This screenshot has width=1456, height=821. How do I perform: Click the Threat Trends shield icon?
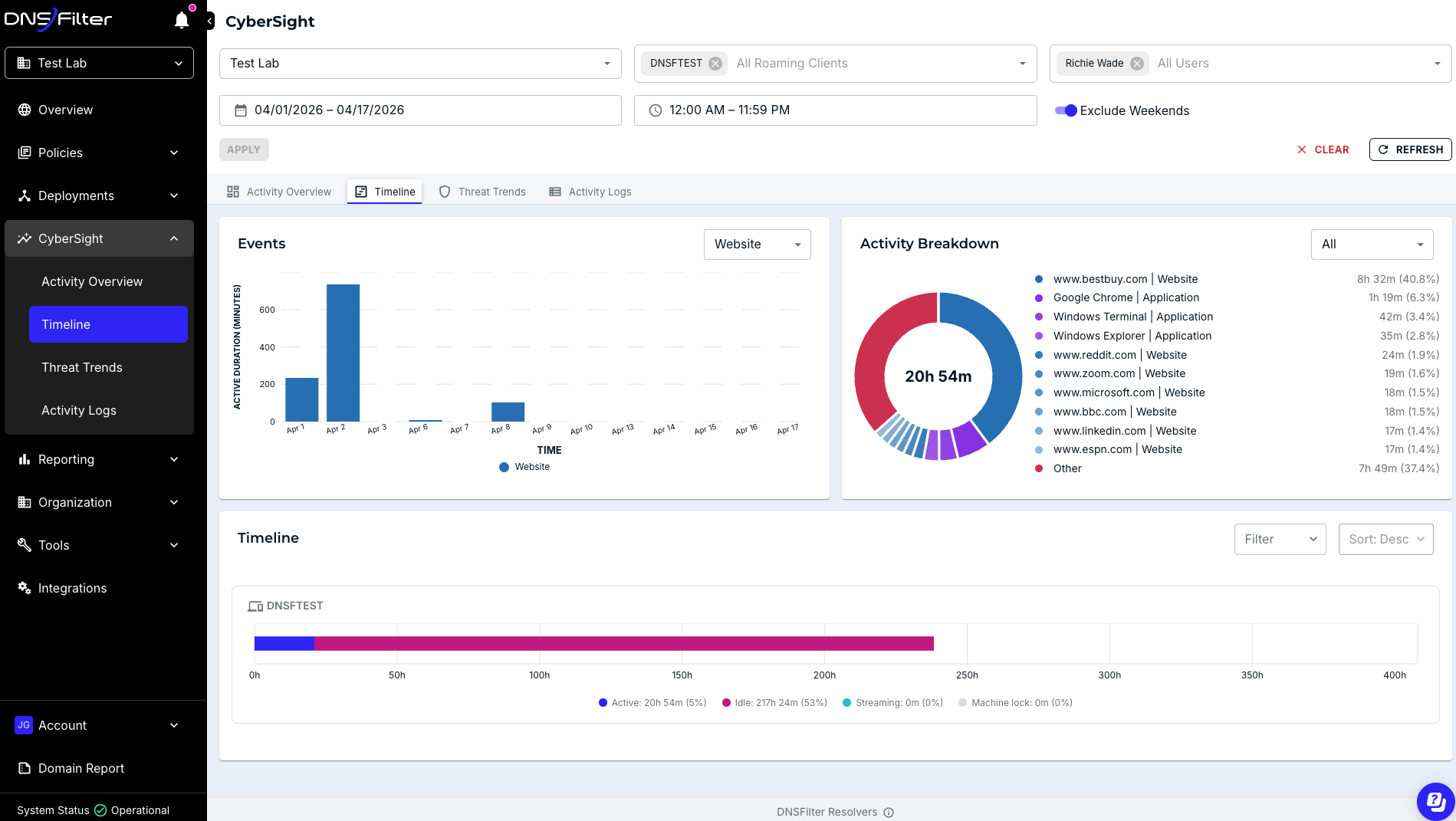pos(445,192)
